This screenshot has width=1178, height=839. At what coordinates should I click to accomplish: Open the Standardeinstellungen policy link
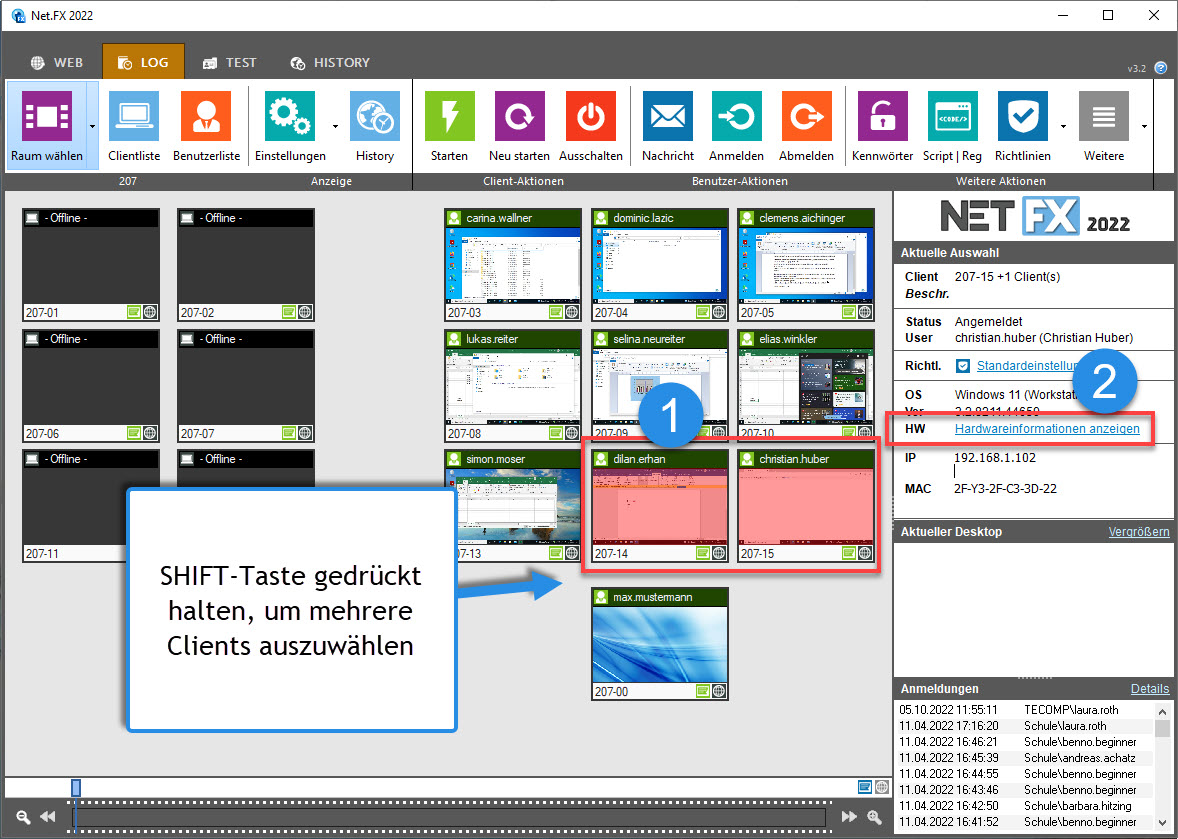pos(1028,366)
